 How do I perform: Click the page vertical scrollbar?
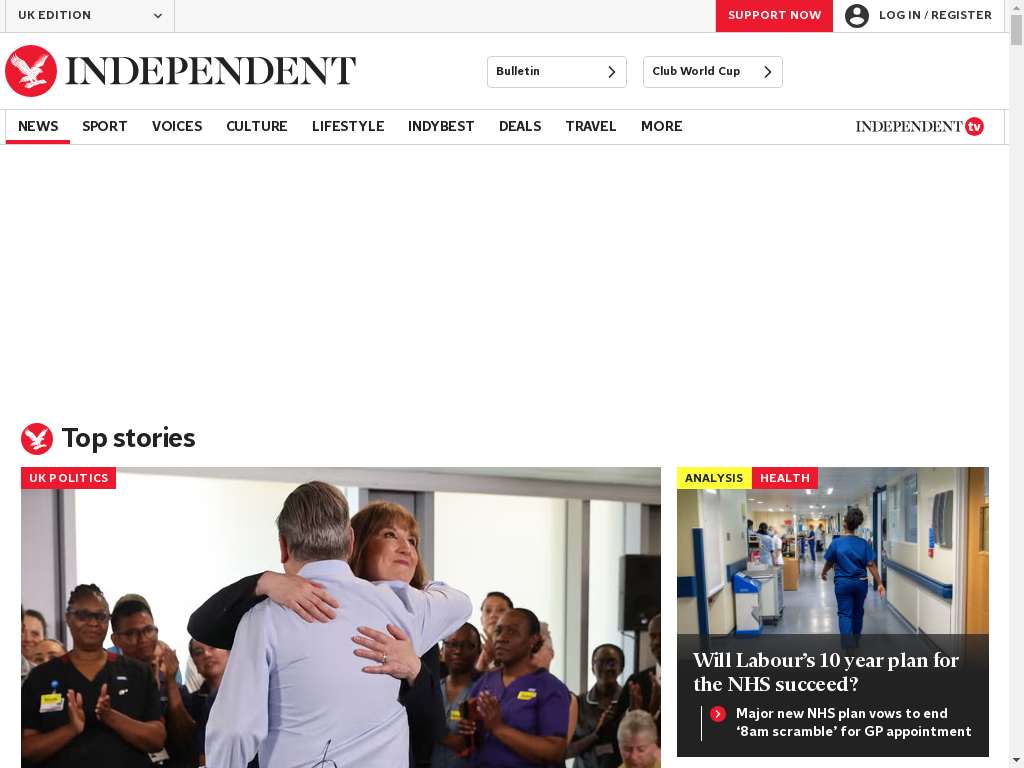pos(1016,384)
